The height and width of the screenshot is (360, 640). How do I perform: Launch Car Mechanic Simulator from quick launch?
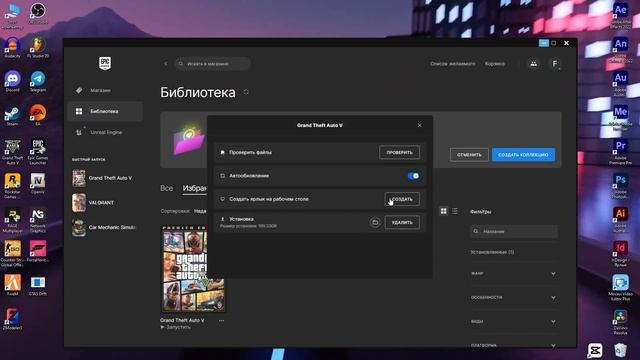point(104,227)
